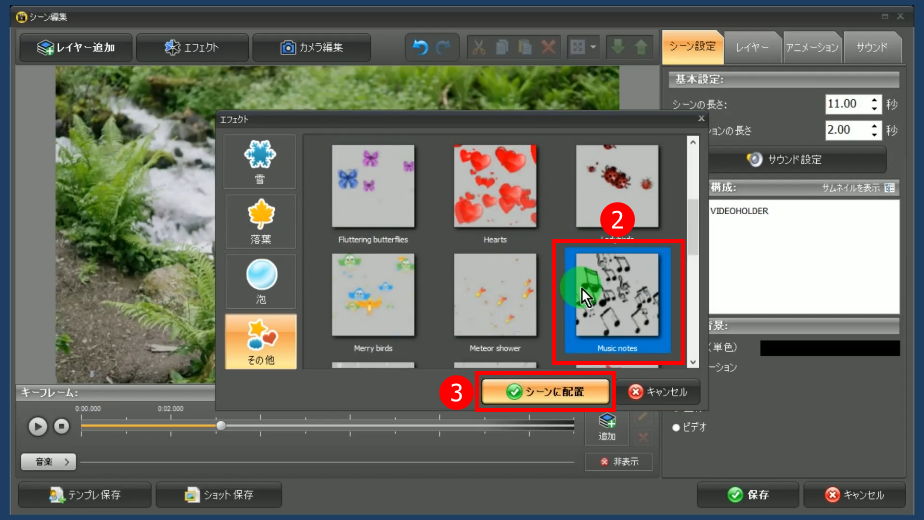Increase the scene length spinner value
The height and width of the screenshot is (520, 924).
coord(875,99)
